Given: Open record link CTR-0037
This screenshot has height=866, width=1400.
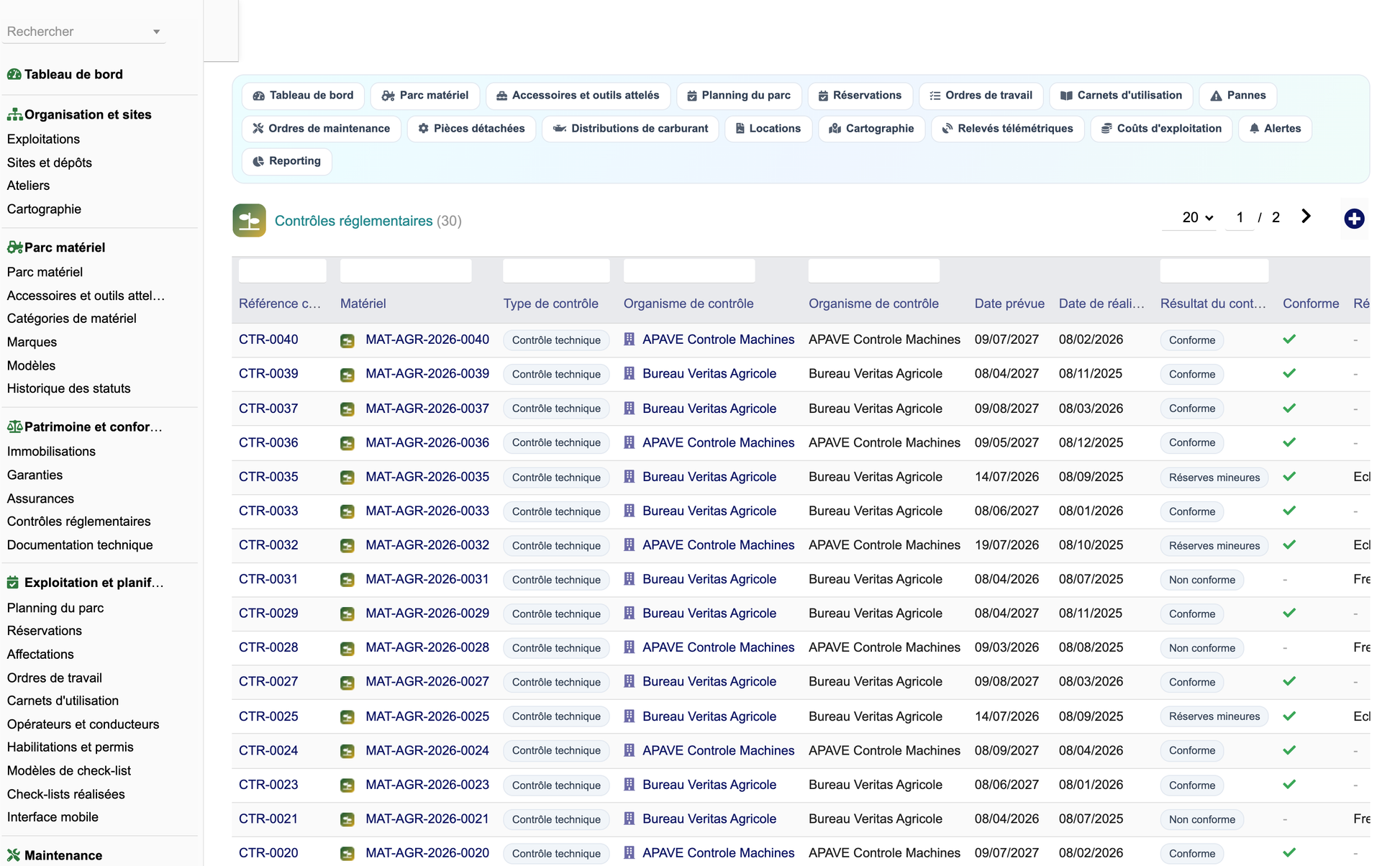Looking at the screenshot, I should pyautogui.click(x=268, y=409).
